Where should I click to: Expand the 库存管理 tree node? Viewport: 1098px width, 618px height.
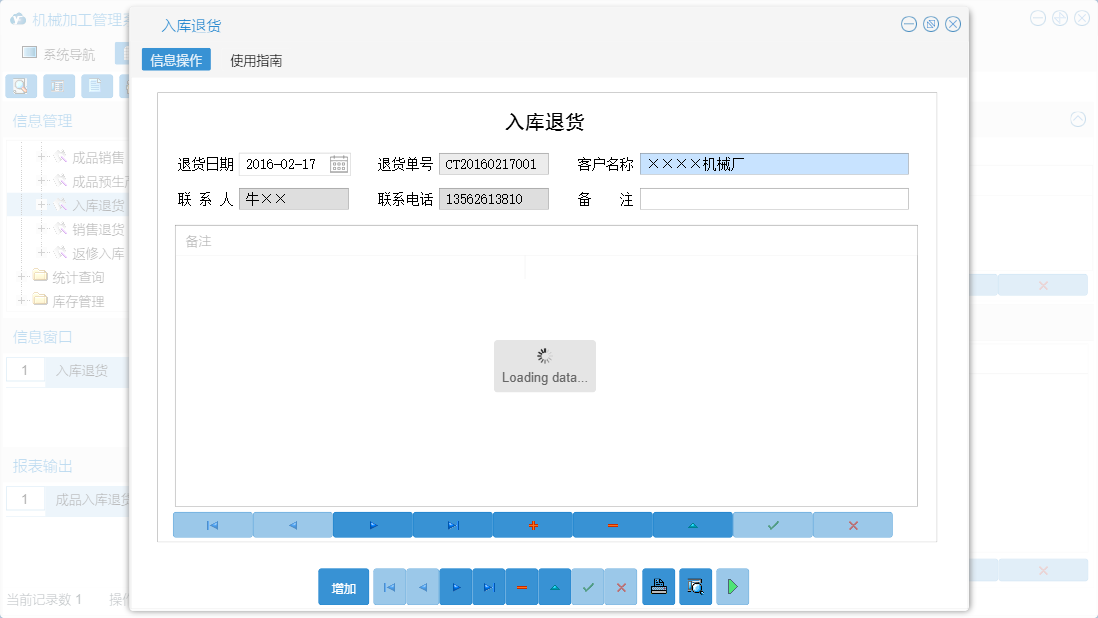pos(23,300)
